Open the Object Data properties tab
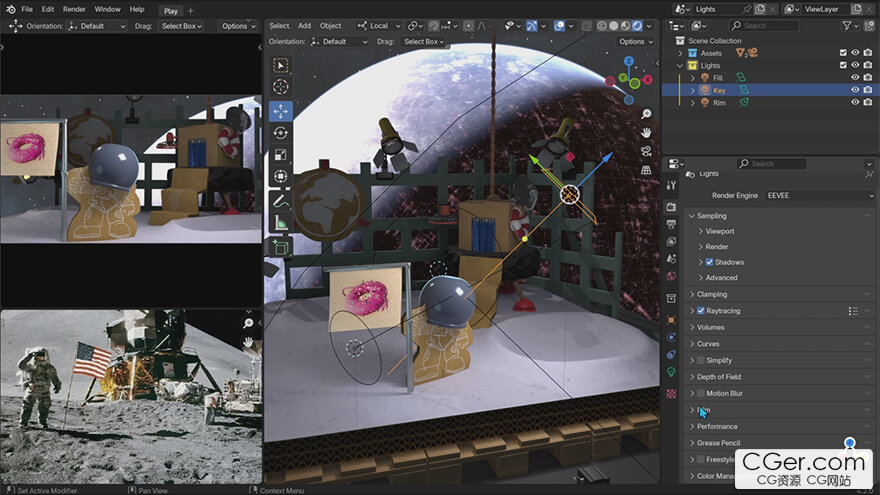880x495 pixels. (x=671, y=372)
